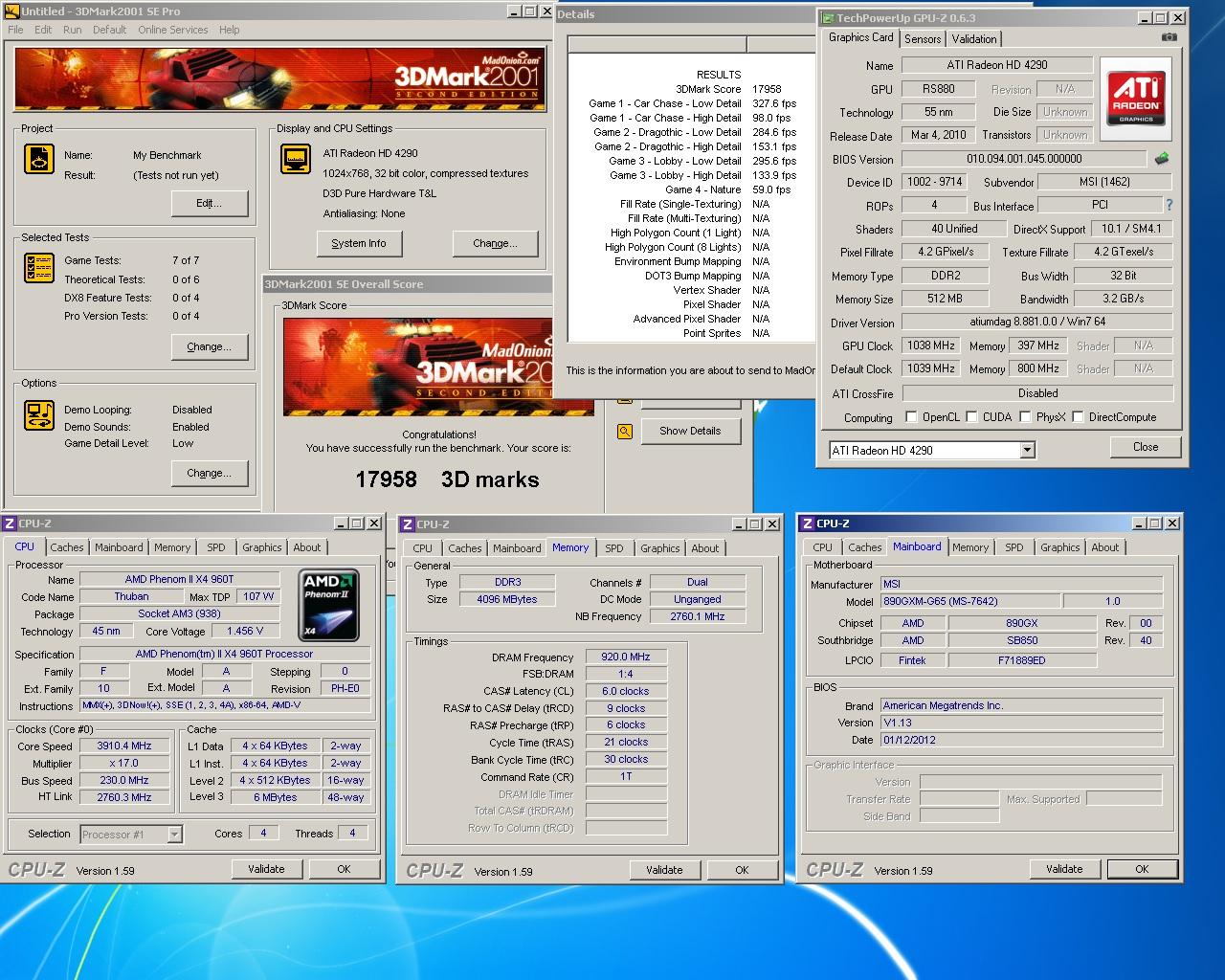Click the Core Speed 3910.4 MHz field
This screenshot has height=980, width=1225.
point(124,746)
